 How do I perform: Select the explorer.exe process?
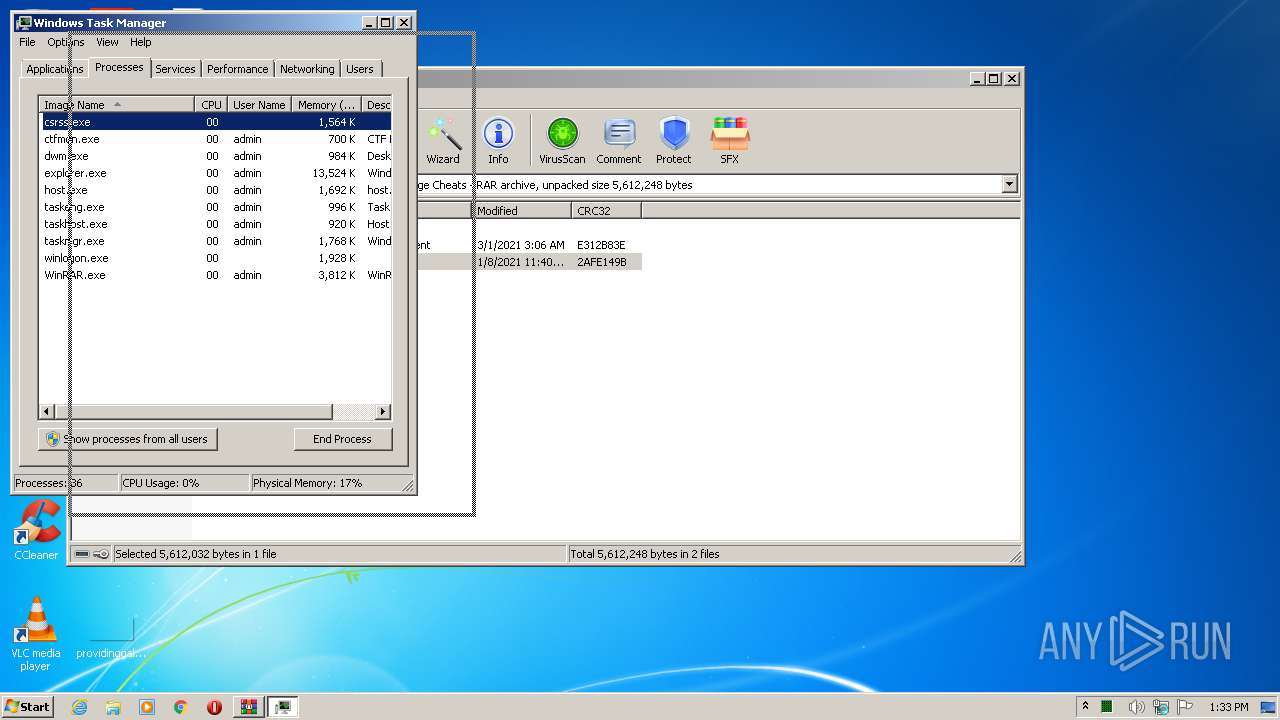coord(215,173)
